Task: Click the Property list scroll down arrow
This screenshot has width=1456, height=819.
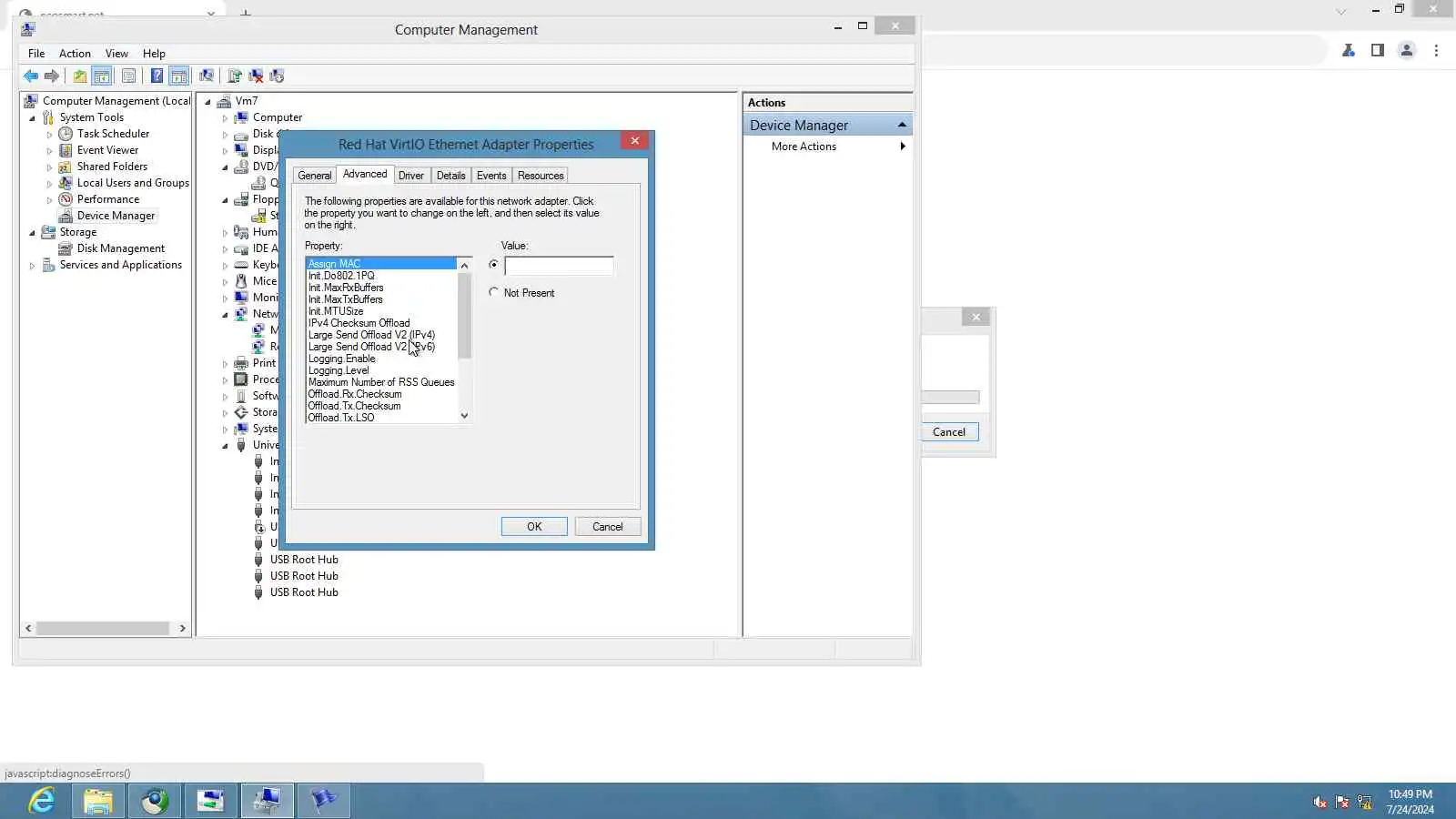Action: [464, 416]
